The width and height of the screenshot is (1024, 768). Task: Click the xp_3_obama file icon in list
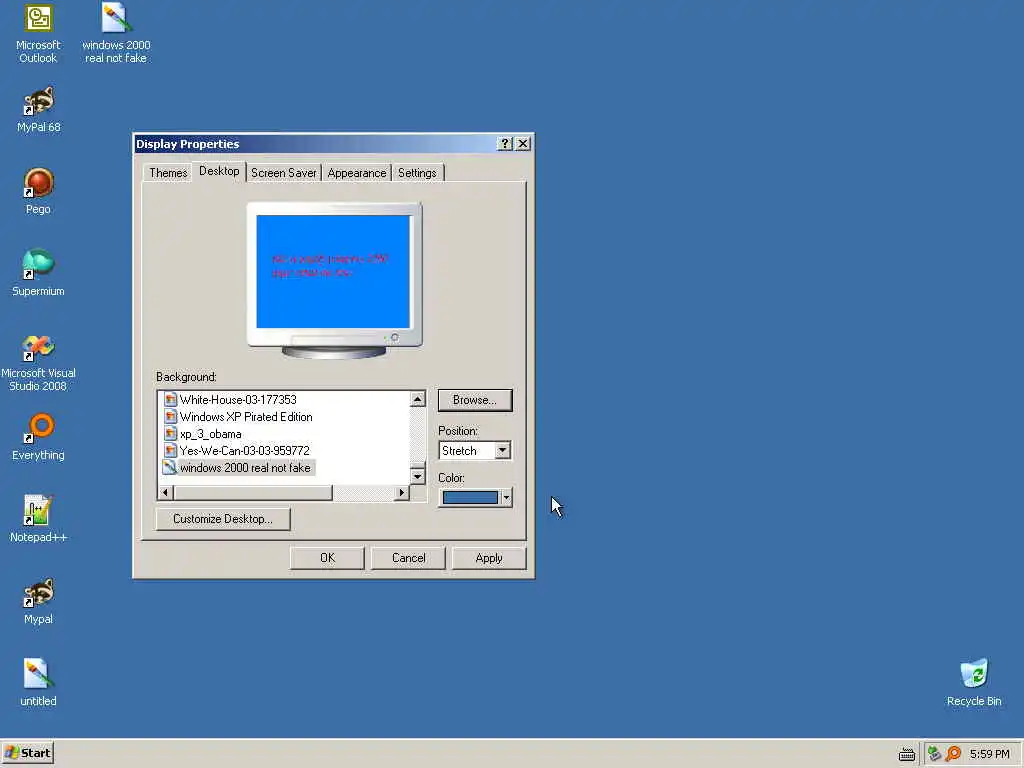pos(170,434)
